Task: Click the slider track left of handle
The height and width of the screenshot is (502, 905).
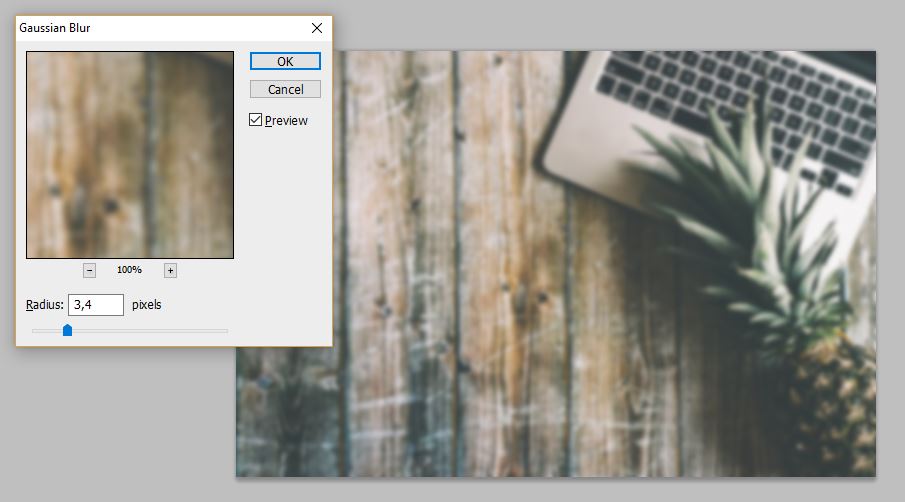Action: coord(45,330)
